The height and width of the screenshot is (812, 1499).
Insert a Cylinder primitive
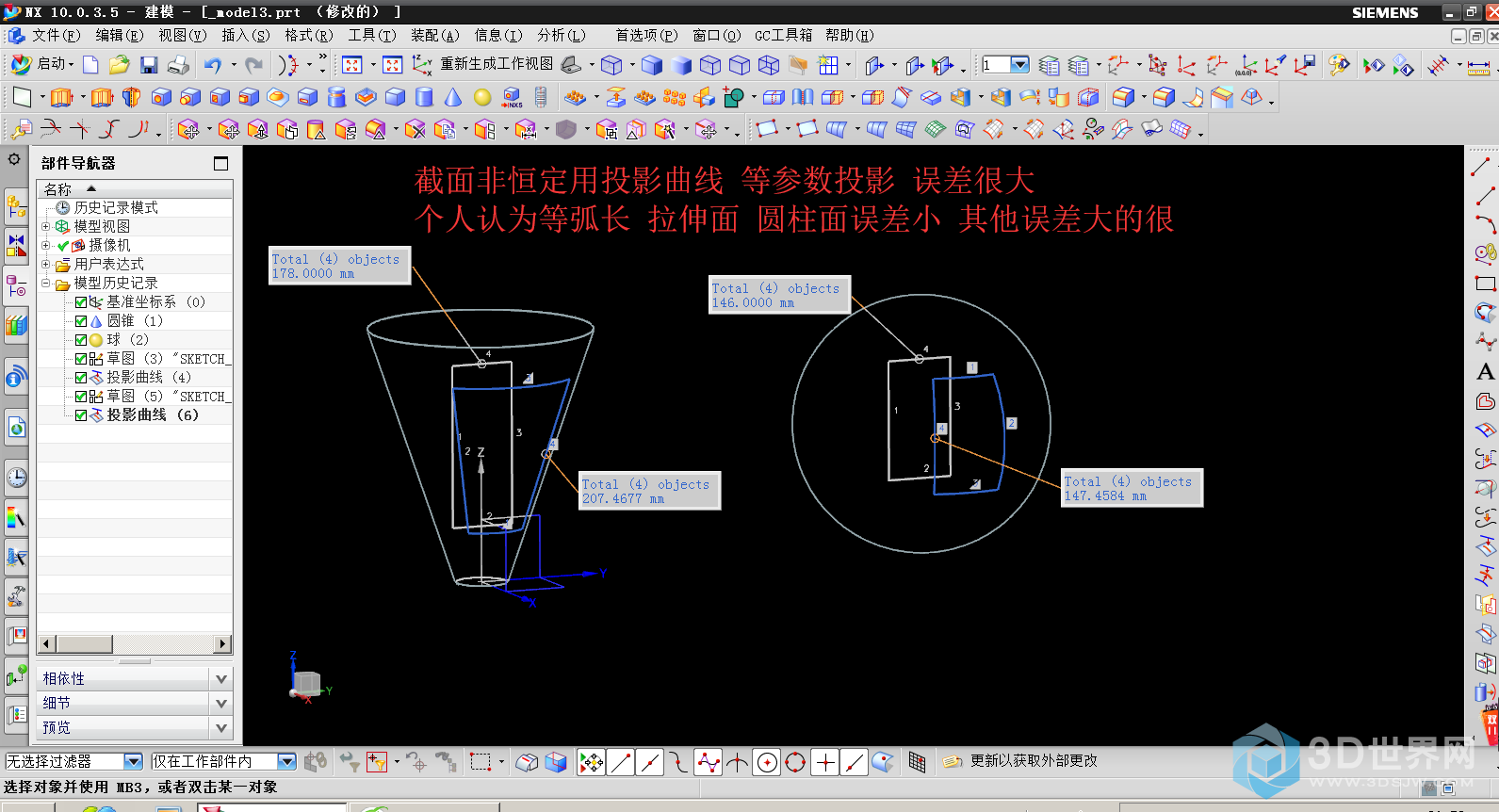424,96
